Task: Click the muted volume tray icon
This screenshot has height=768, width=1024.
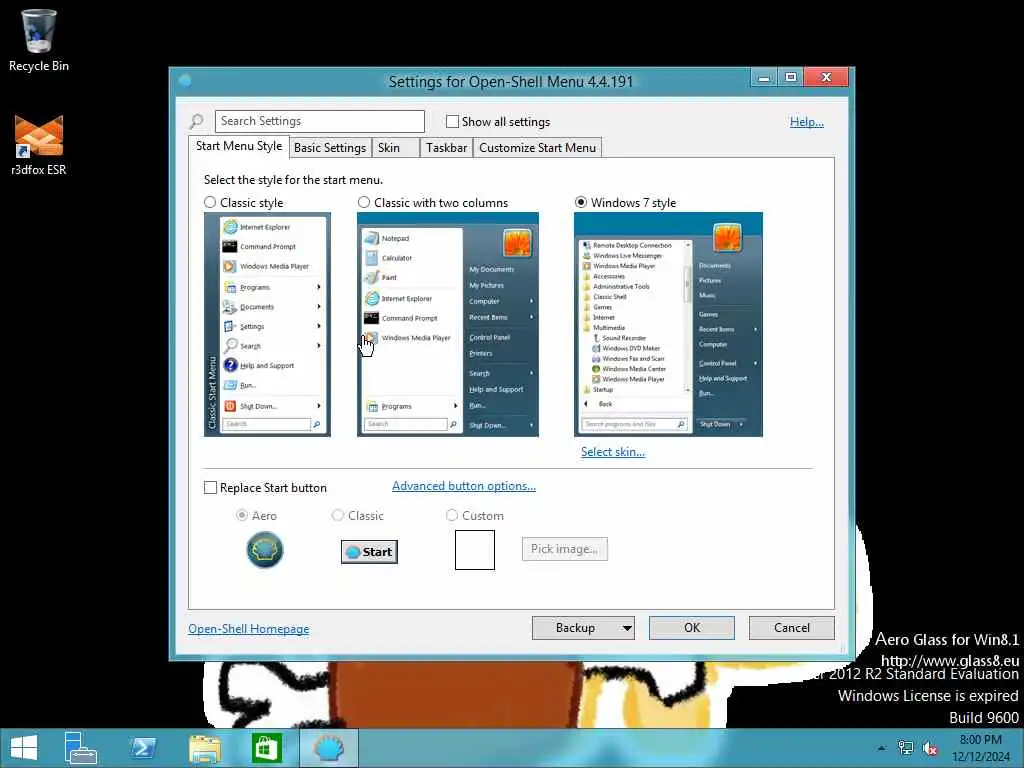Action: click(930, 748)
